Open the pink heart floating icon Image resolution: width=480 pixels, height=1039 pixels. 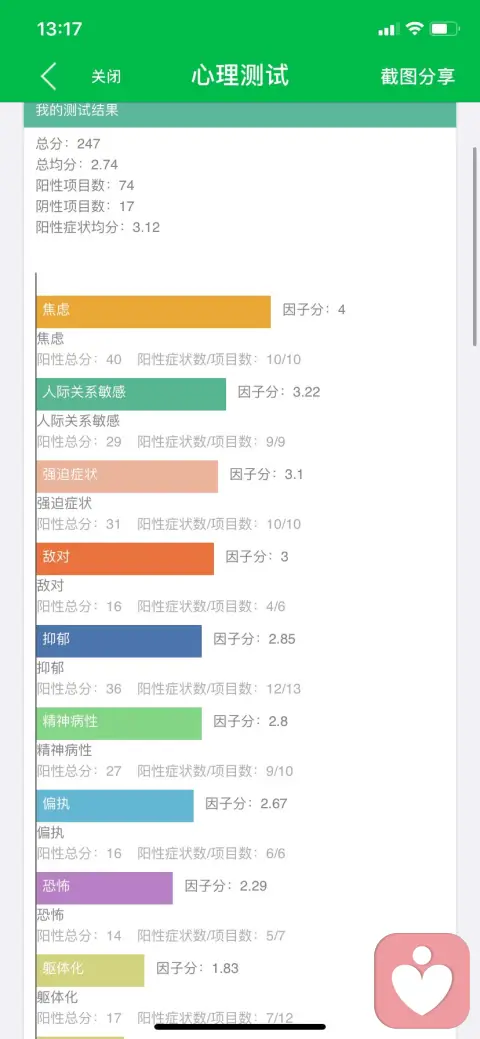click(x=422, y=981)
